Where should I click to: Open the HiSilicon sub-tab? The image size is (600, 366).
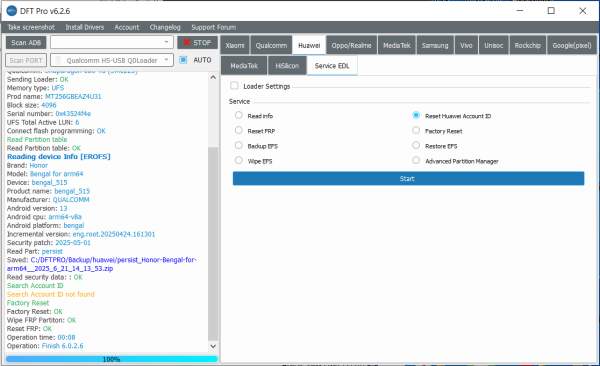(x=287, y=65)
